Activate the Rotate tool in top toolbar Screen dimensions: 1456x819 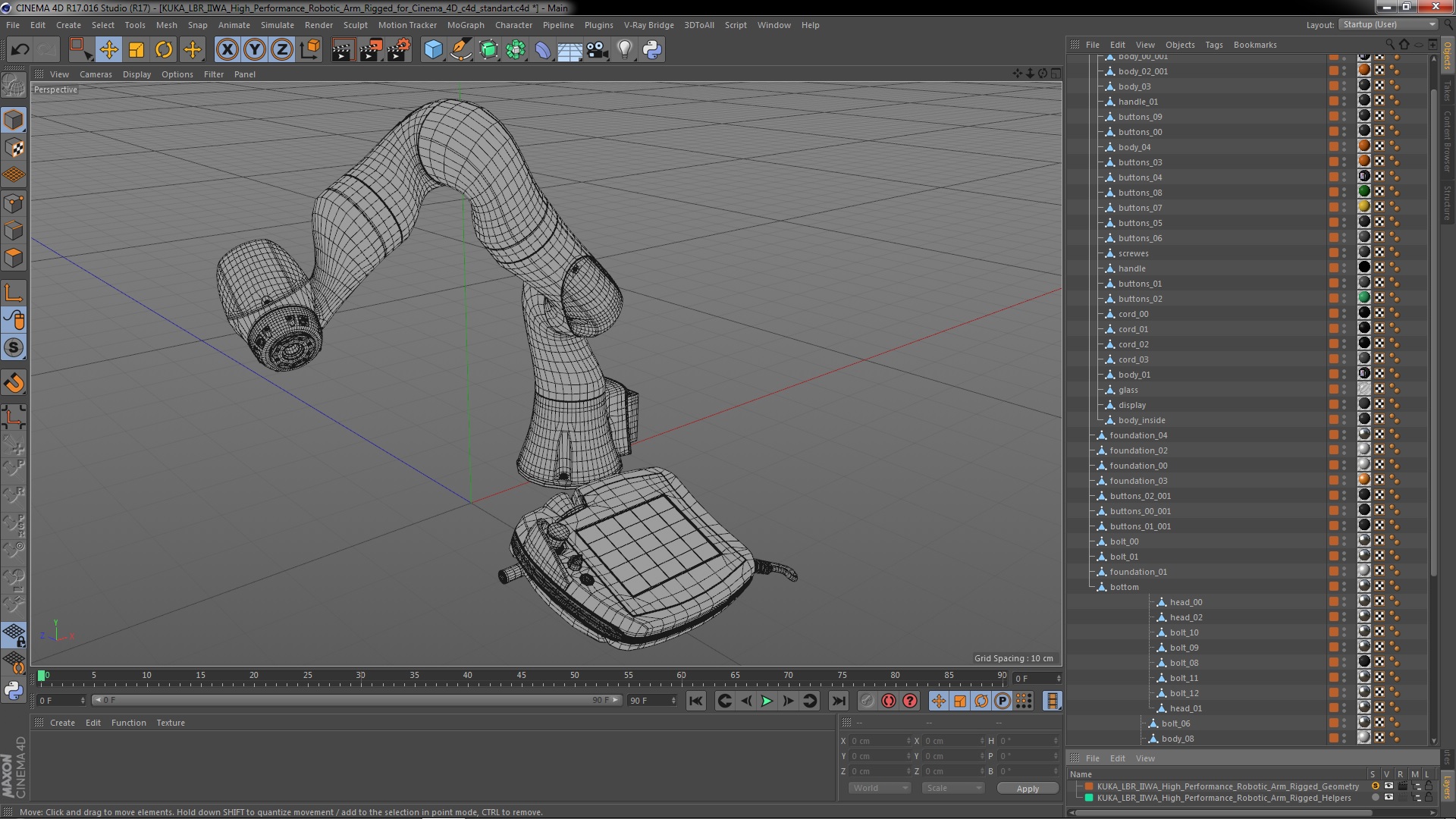click(164, 50)
